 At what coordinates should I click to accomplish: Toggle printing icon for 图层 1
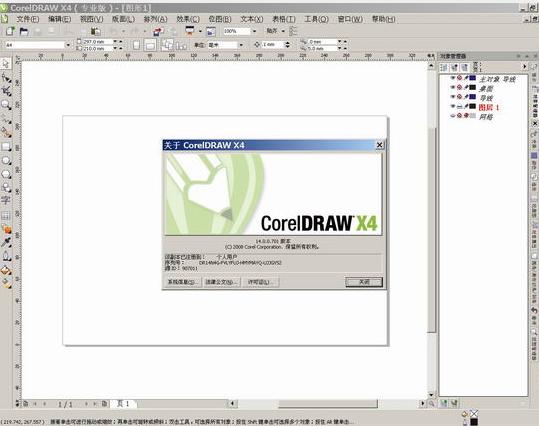click(460, 107)
